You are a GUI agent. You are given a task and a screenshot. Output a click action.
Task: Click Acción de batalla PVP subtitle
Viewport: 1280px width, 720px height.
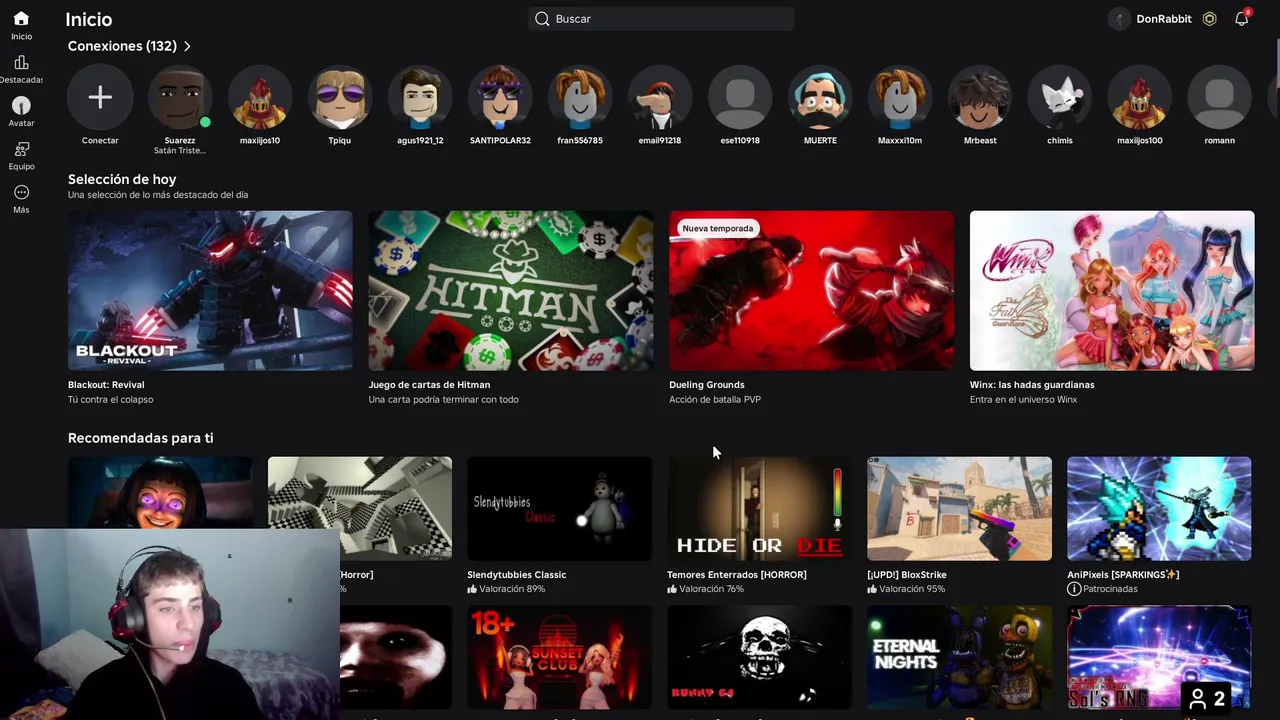715,400
